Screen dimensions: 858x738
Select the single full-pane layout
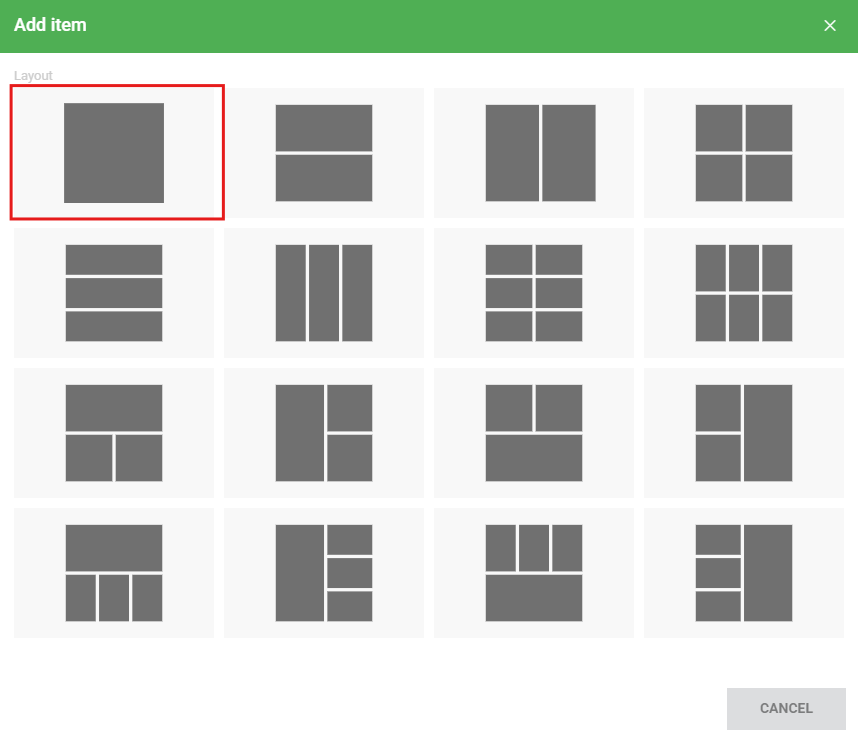point(114,153)
